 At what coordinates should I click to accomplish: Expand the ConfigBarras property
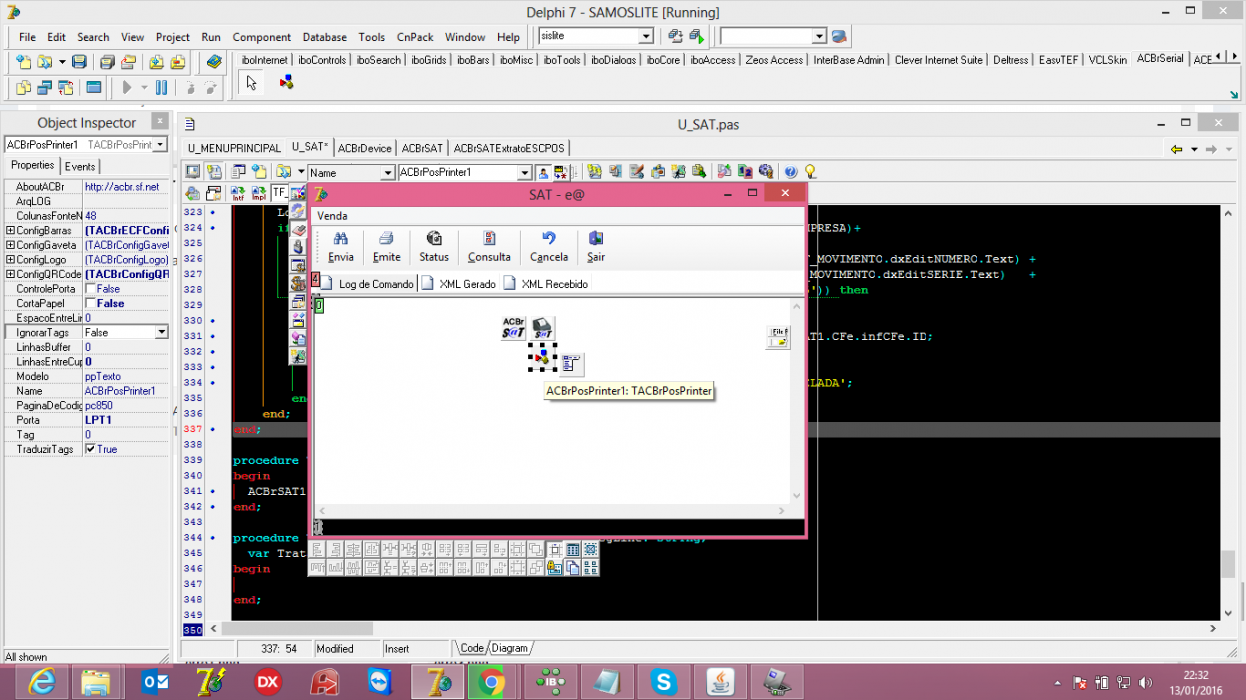(x=10, y=231)
